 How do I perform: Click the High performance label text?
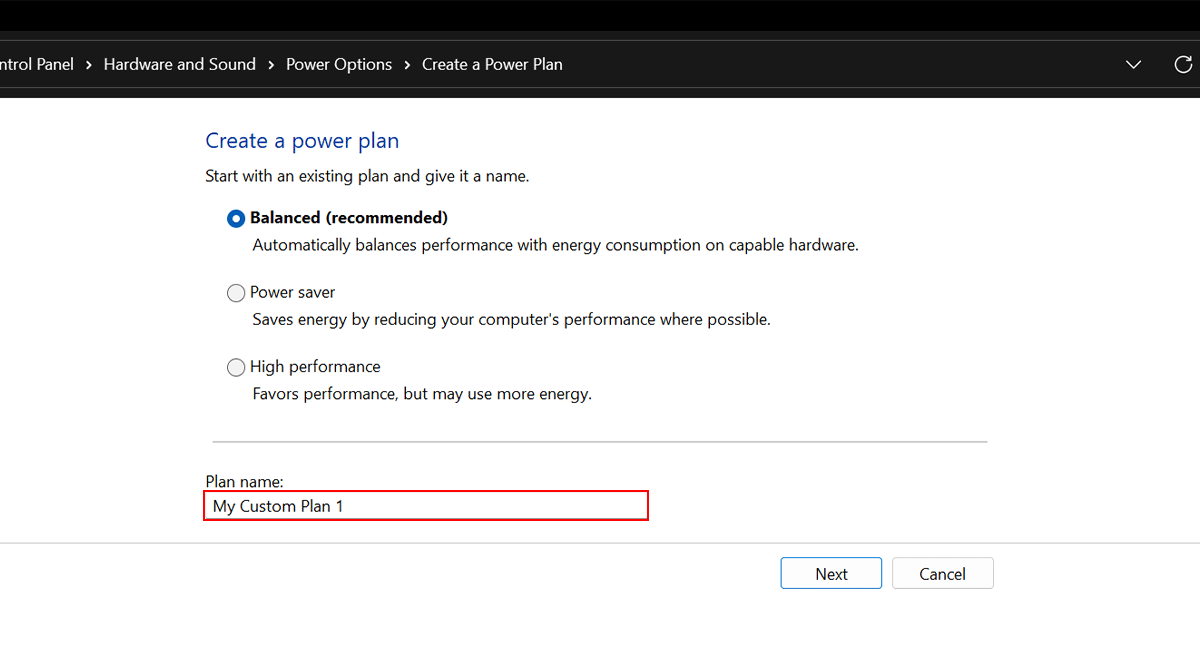[x=315, y=367]
